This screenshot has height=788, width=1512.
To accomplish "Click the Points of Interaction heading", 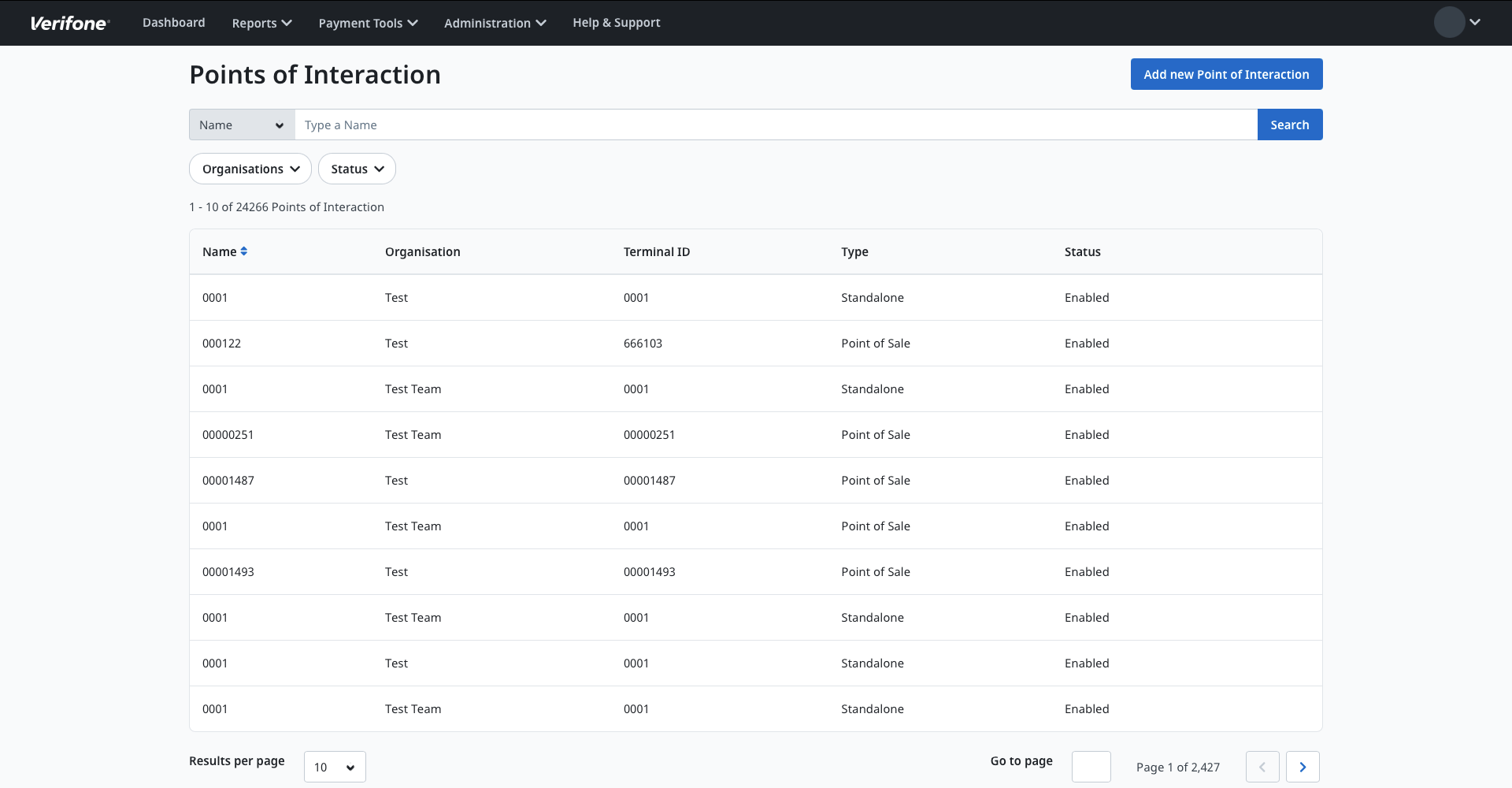I will (315, 75).
